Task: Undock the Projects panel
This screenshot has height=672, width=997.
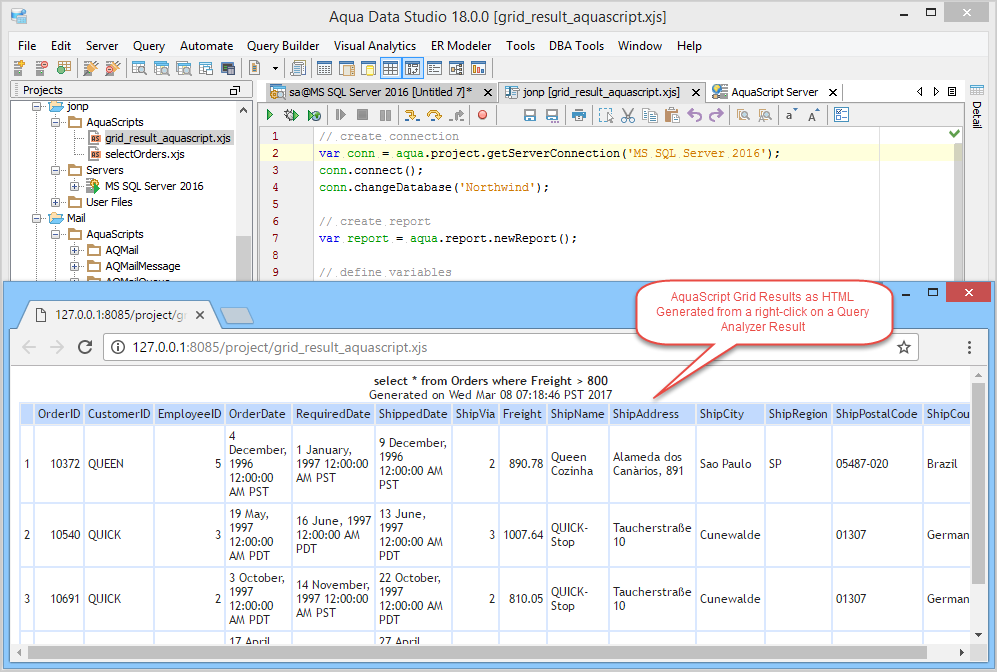Action: (x=234, y=90)
